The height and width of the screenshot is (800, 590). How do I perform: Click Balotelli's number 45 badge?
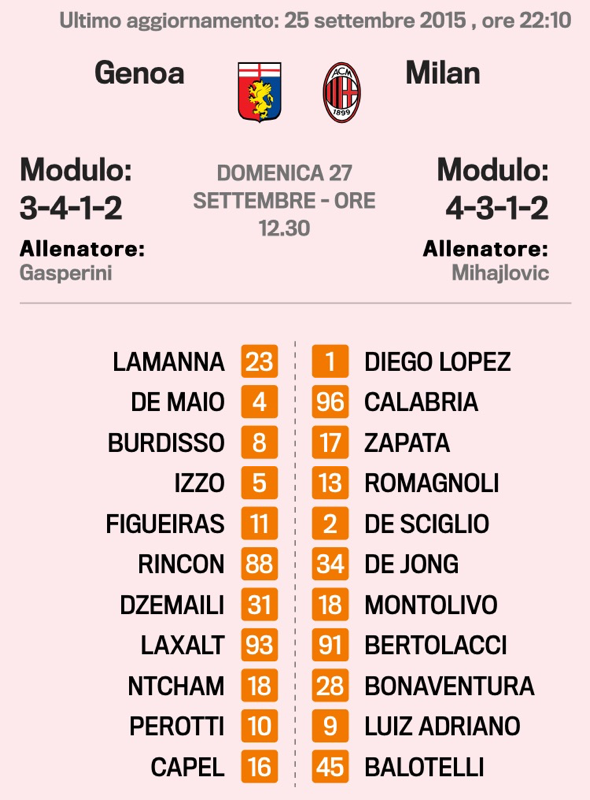[330, 766]
